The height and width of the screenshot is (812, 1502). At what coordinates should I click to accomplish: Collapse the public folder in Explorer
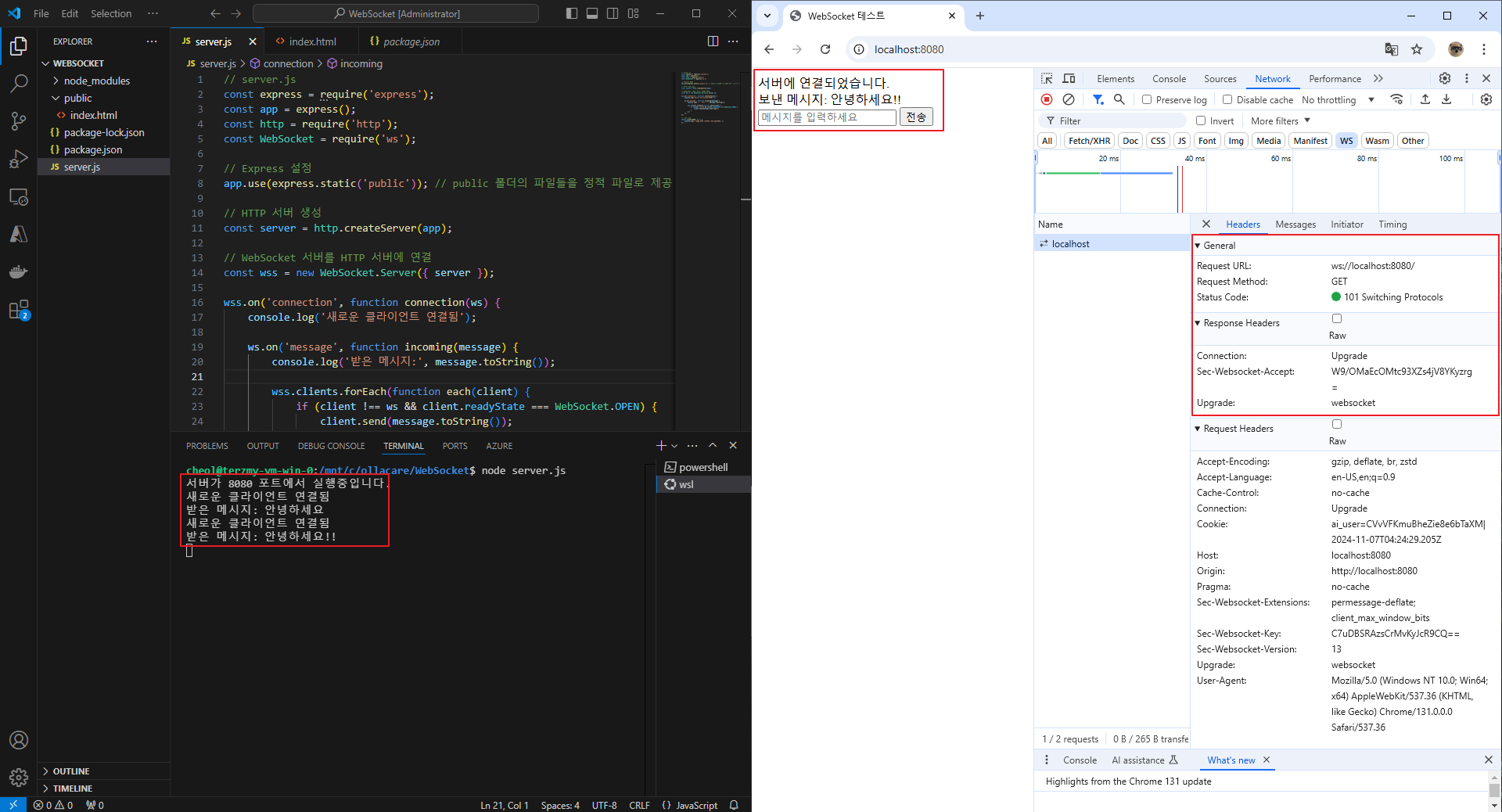point(77,98)
